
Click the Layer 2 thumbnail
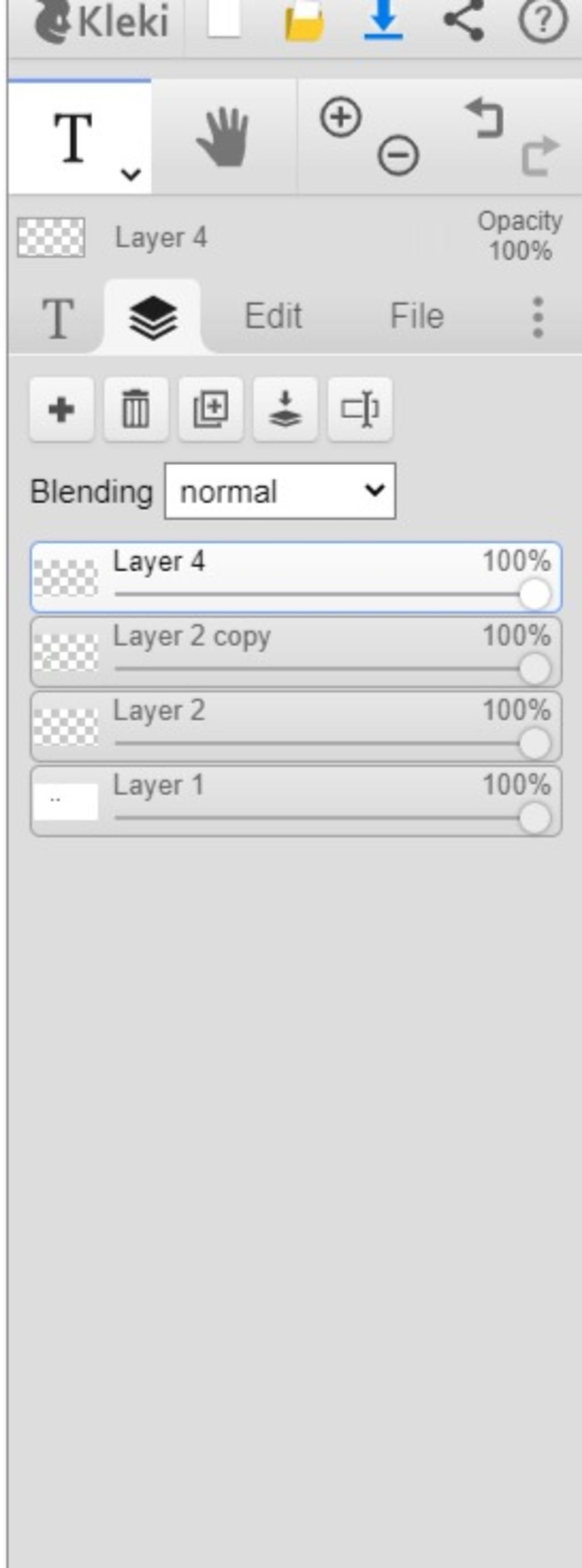66,727
